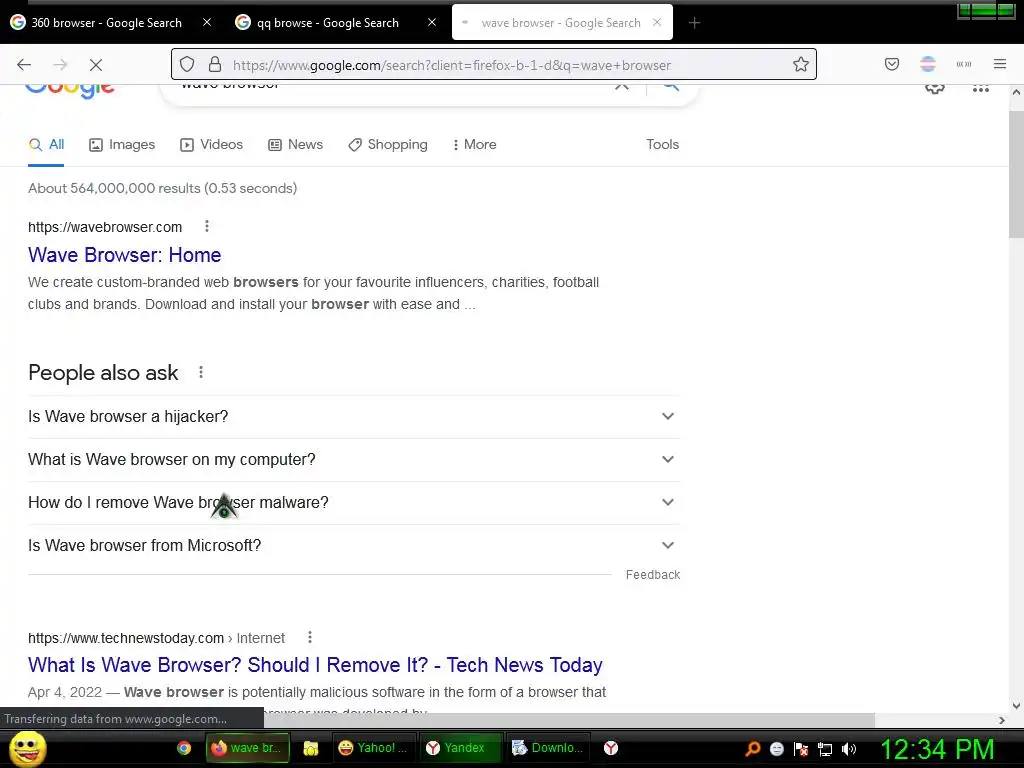
Task: Switch to the wave br... Firefox taskbar button
Action: [x=248, y=748]
